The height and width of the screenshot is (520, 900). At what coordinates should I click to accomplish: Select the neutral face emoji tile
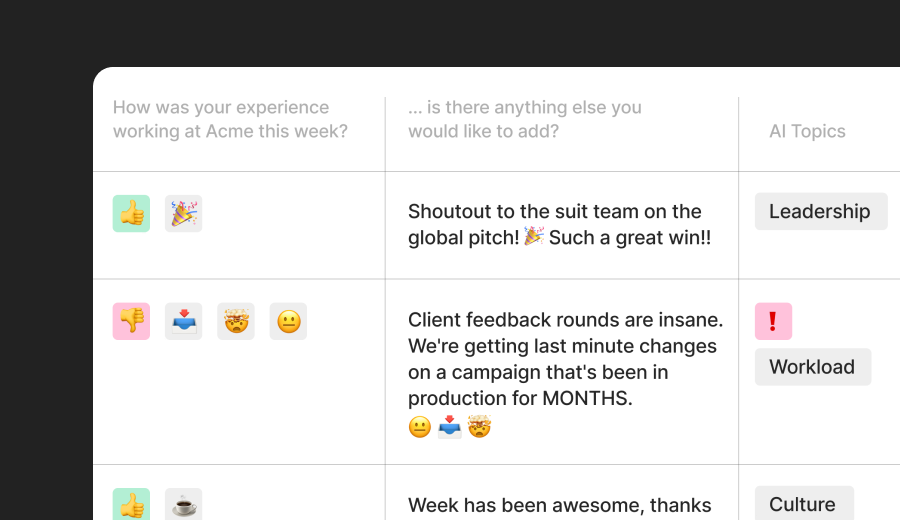pos(288,321)
